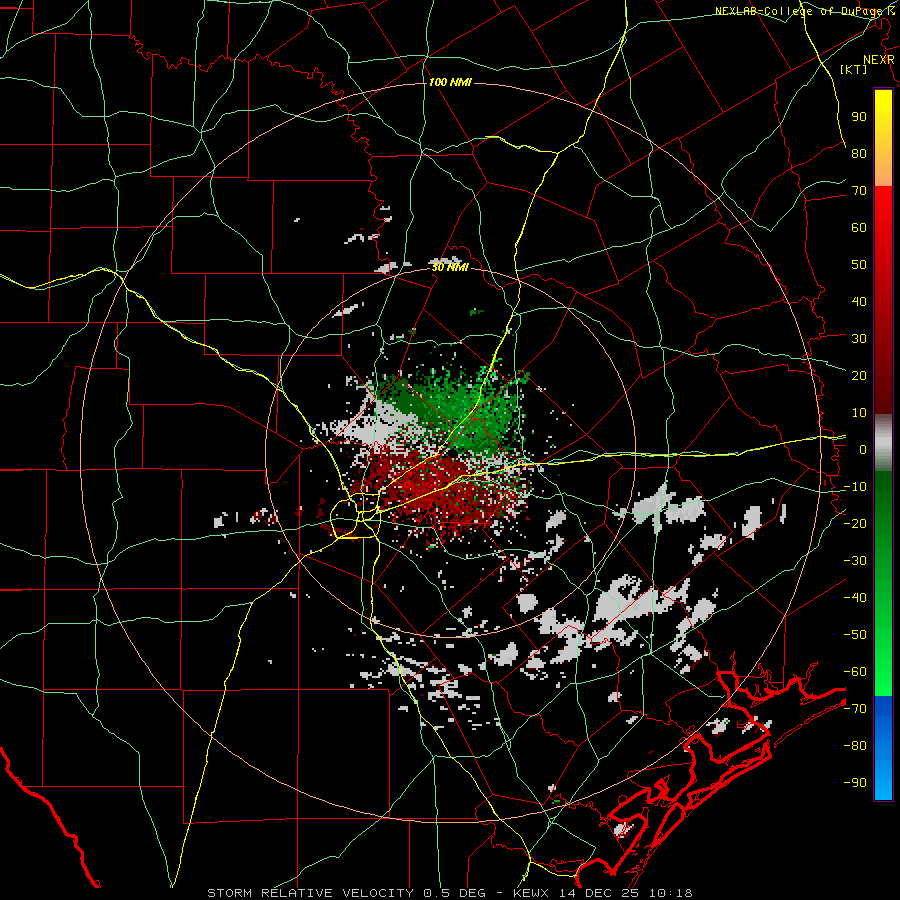Click the -20 label on the velocity scale
Viewport: 900px width, 900px height.
tap(855, 524)
